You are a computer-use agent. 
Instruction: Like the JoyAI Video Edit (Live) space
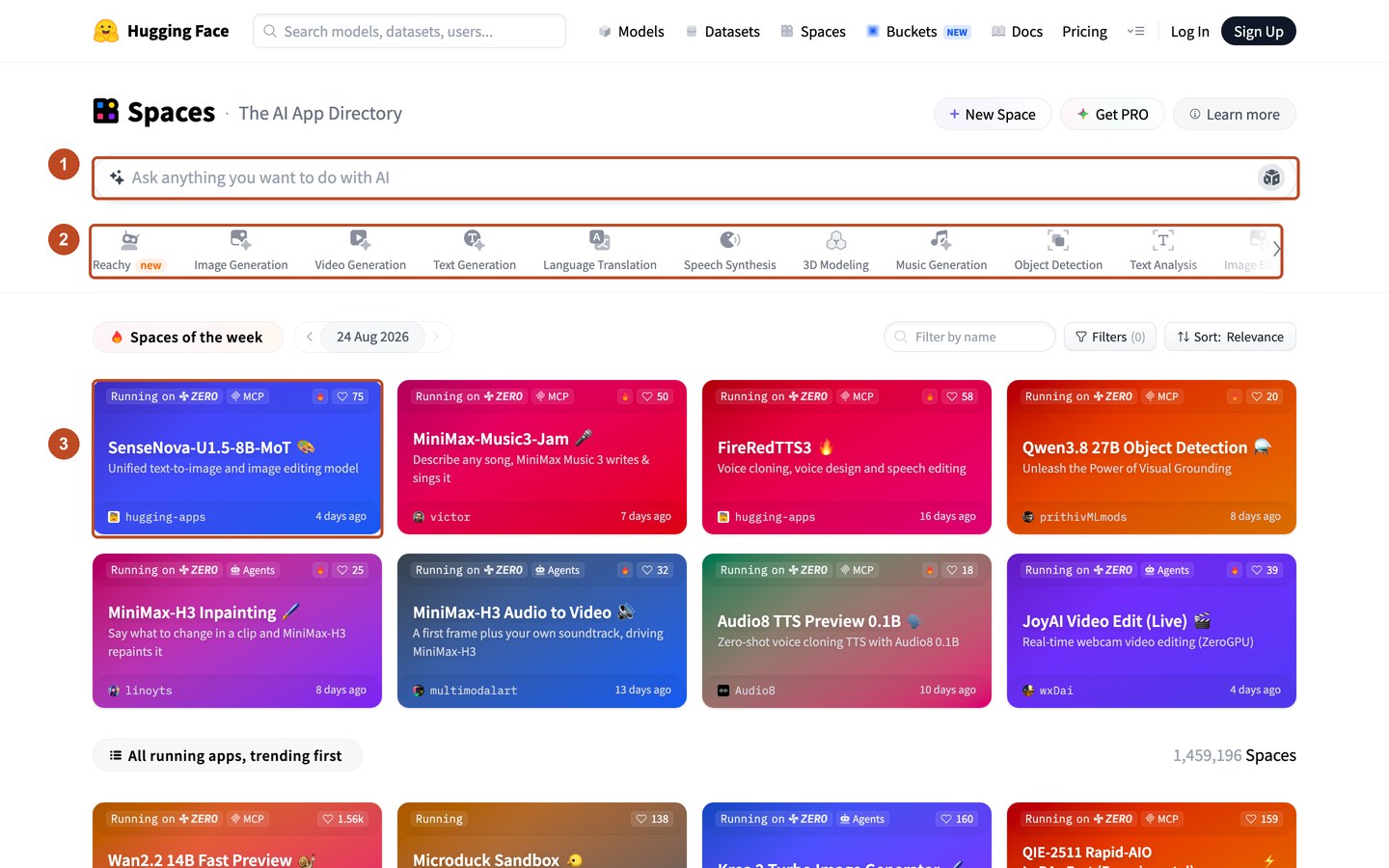pos(1265,570)
